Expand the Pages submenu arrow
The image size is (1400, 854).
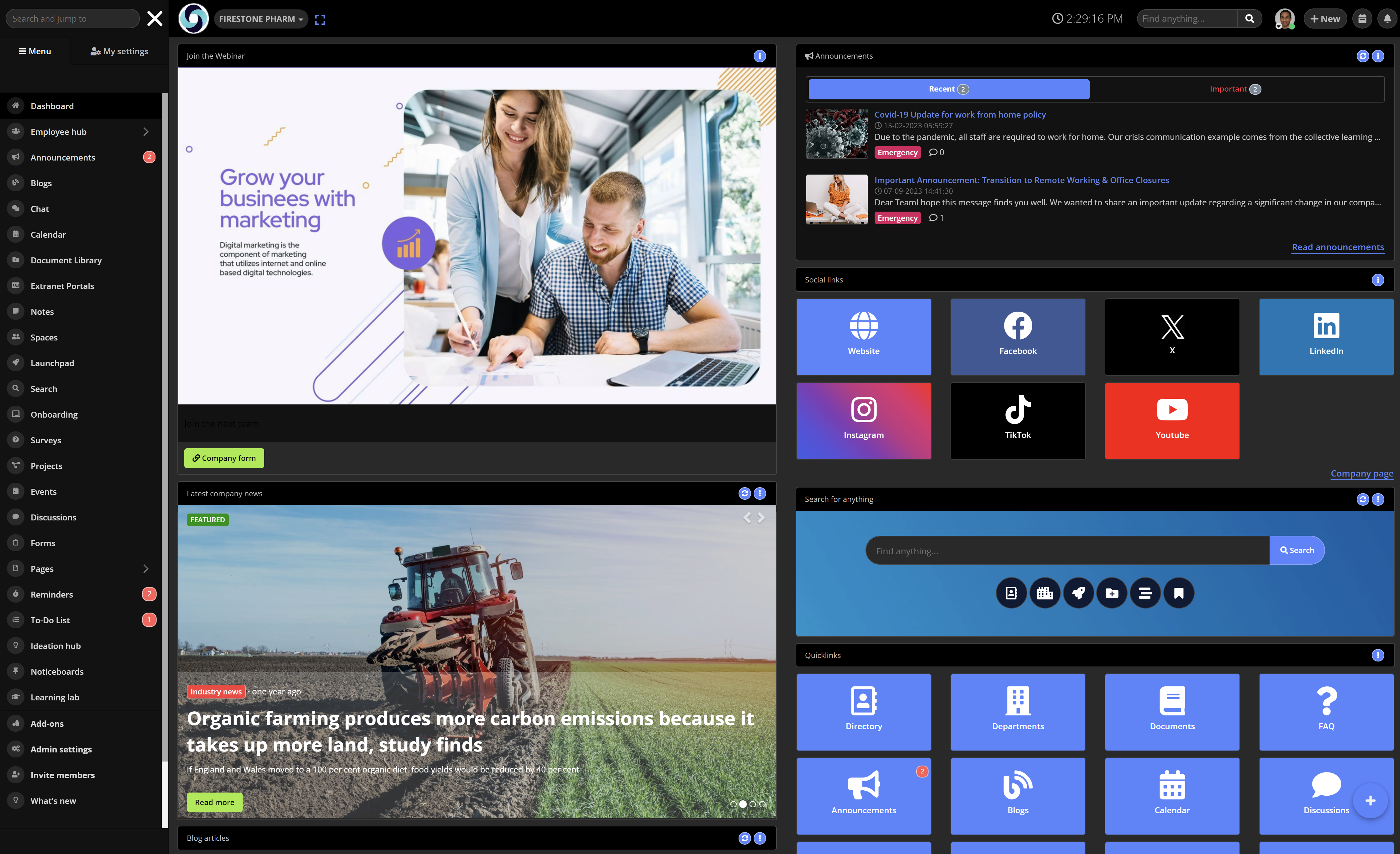[145, 569]
